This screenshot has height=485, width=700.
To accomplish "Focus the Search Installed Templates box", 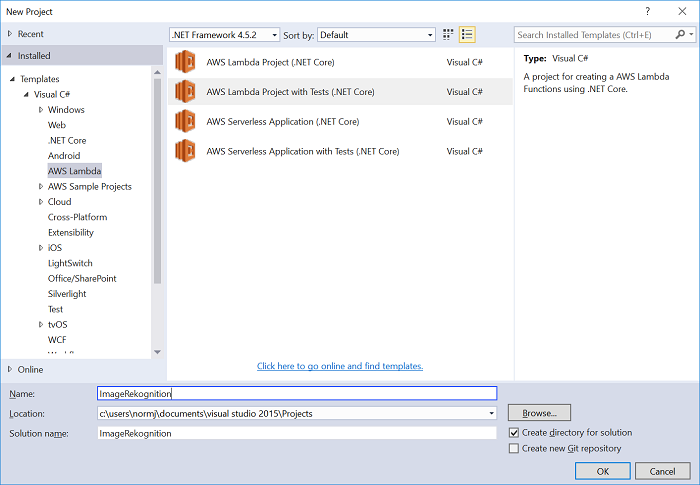I will [x=595, y=34].
